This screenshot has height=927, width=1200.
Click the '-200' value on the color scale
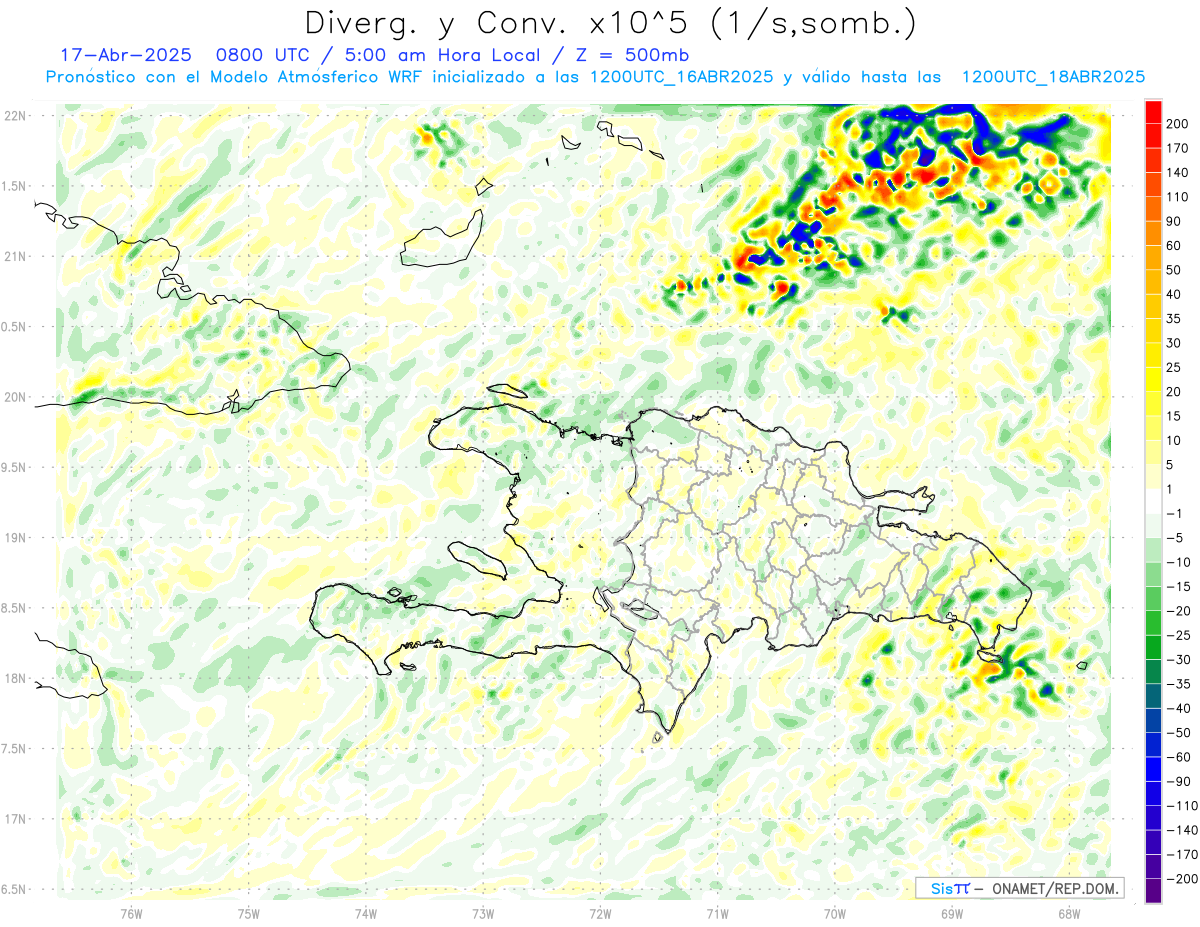[1182, 879]
